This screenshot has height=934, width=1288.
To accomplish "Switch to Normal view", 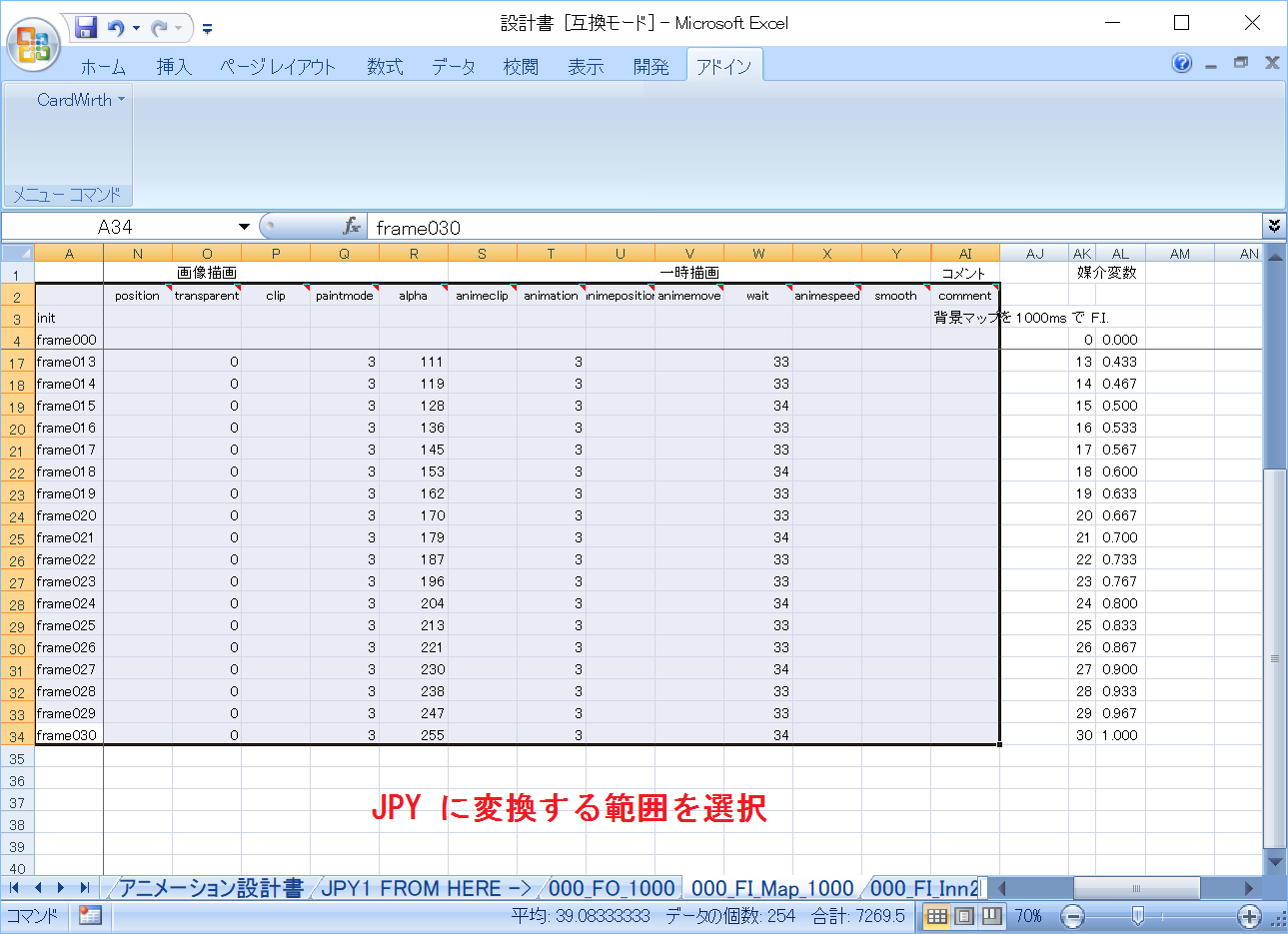I will tap(936, 916).
